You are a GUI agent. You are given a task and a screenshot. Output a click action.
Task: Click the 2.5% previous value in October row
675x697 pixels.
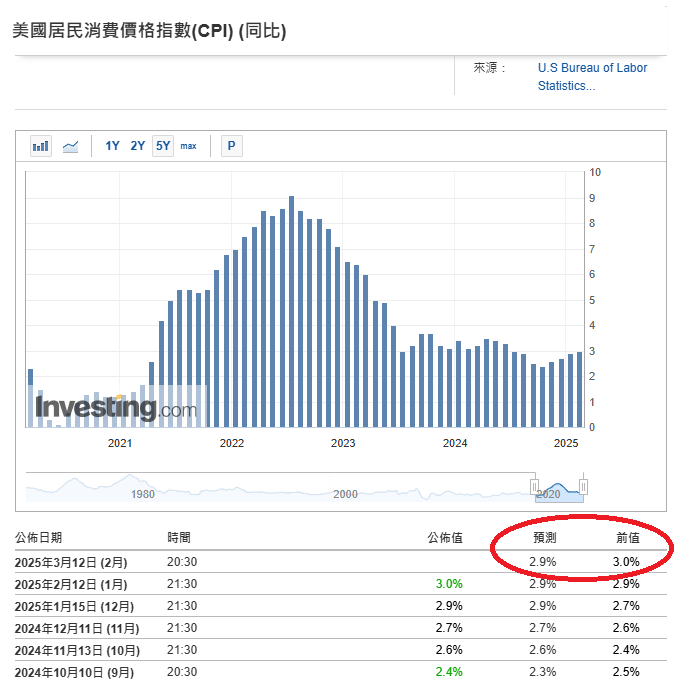[x=626, y=672]
